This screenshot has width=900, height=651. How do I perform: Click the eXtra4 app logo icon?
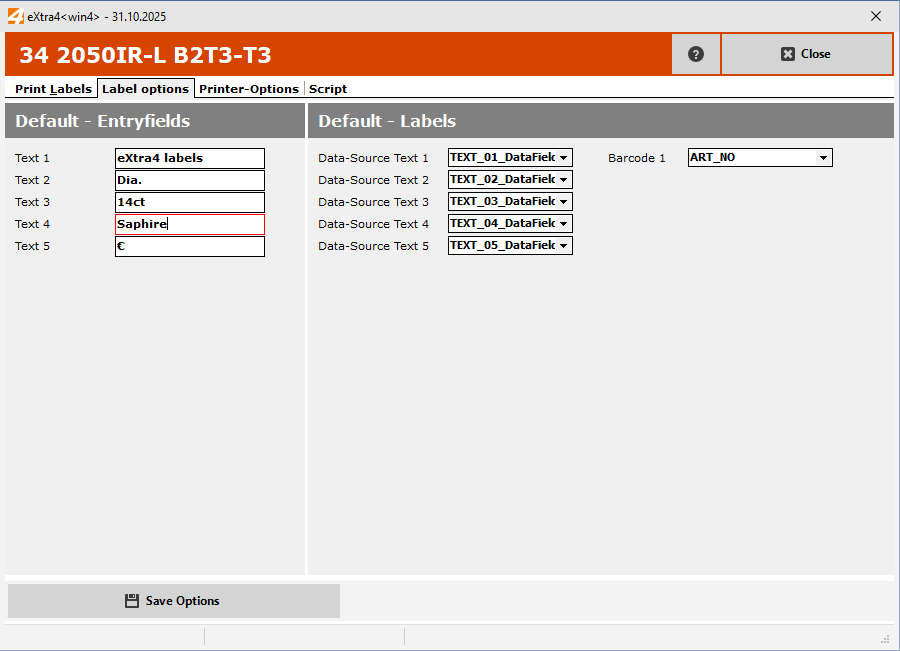click(x=14, y=16)
